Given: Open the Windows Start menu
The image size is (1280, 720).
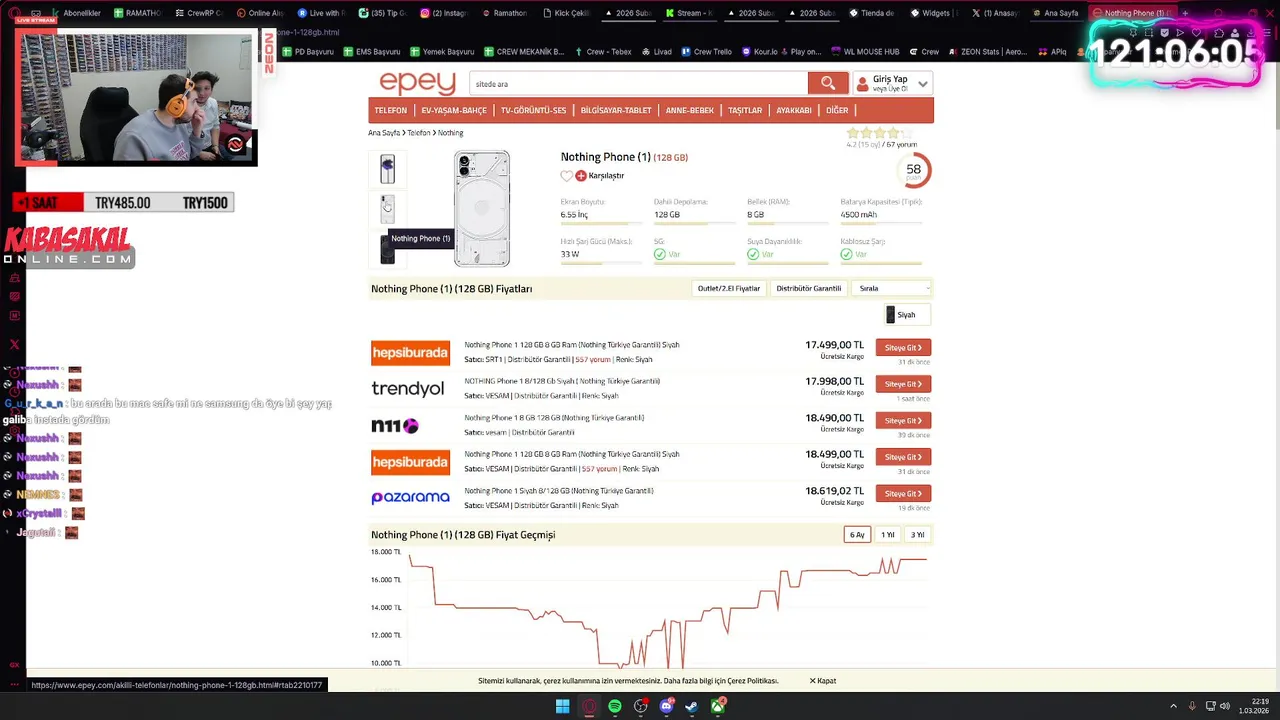Looking at the screenshot, I should (562, 707).
